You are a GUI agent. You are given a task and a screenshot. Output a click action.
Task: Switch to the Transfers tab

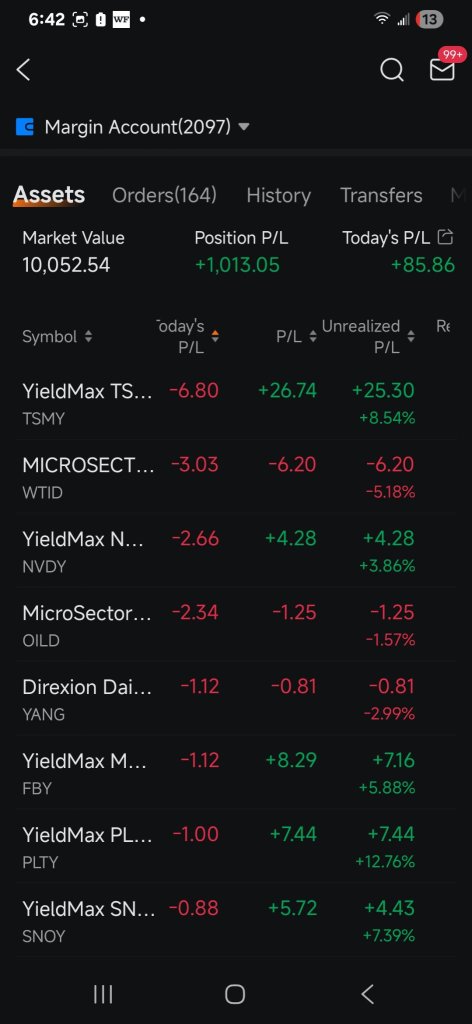coord(381,195)
